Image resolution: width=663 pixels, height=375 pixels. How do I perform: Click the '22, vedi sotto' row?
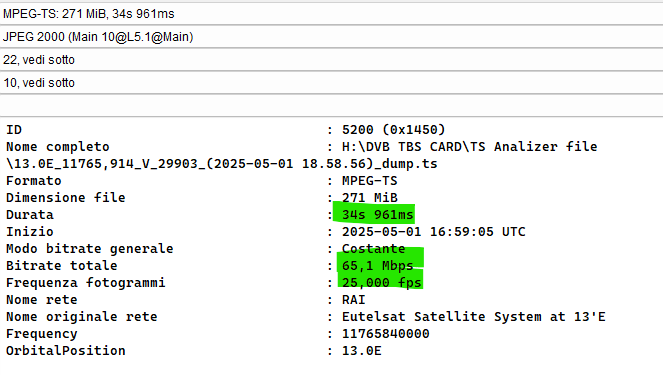point(332,60)
